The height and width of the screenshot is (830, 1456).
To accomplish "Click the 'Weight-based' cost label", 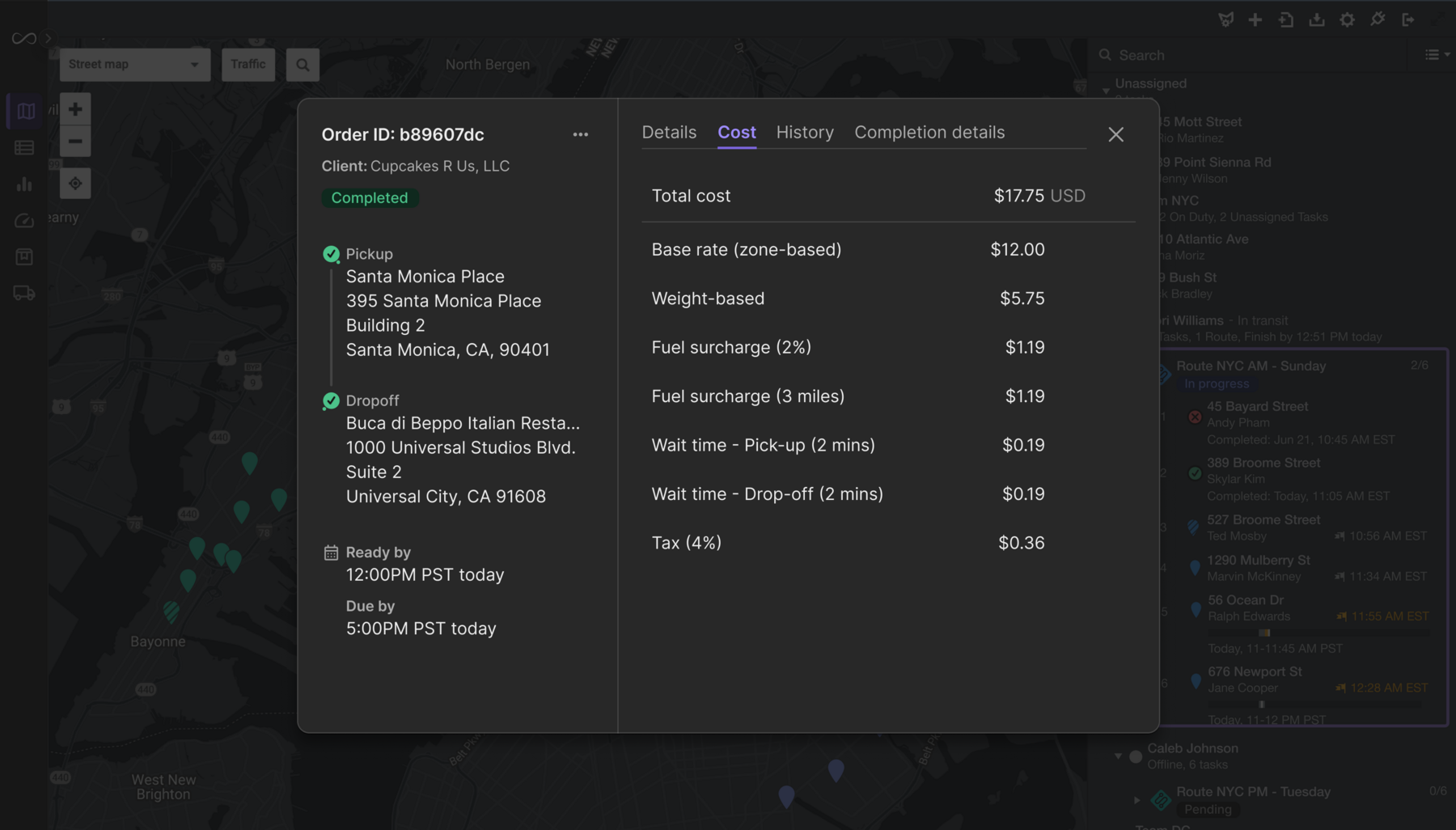I will pos(708,299).
